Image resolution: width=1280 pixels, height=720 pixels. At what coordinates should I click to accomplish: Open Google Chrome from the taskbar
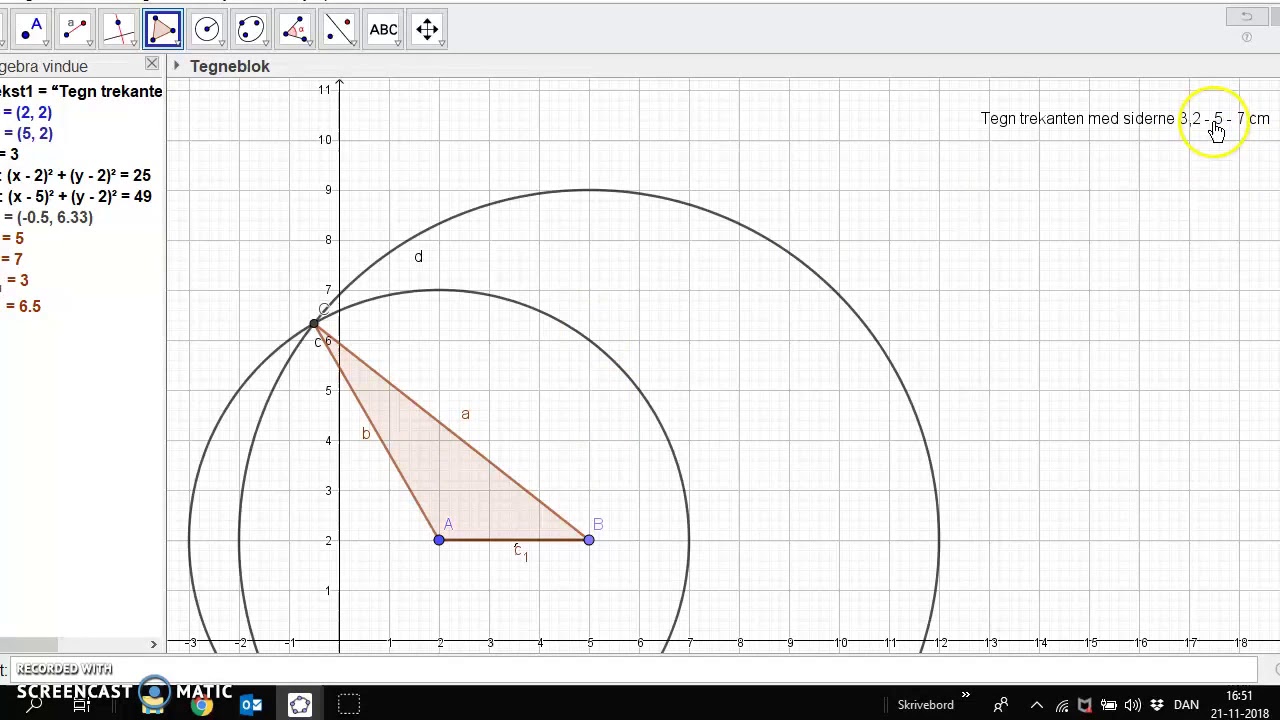point(202,705)
